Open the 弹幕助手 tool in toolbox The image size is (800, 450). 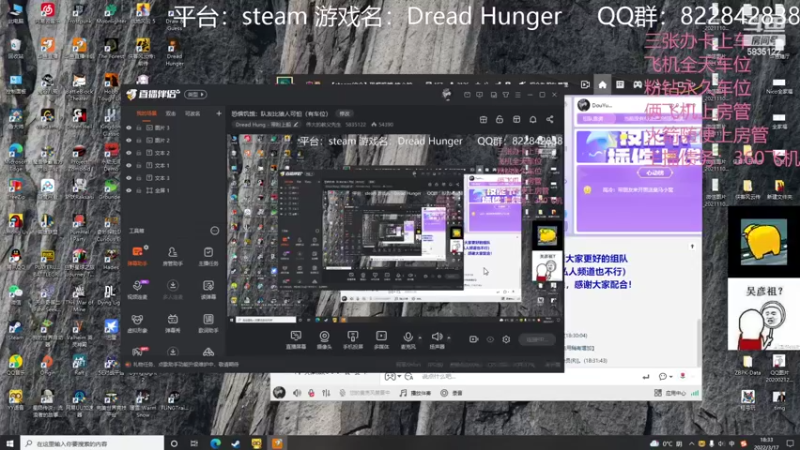click(137, 256)
